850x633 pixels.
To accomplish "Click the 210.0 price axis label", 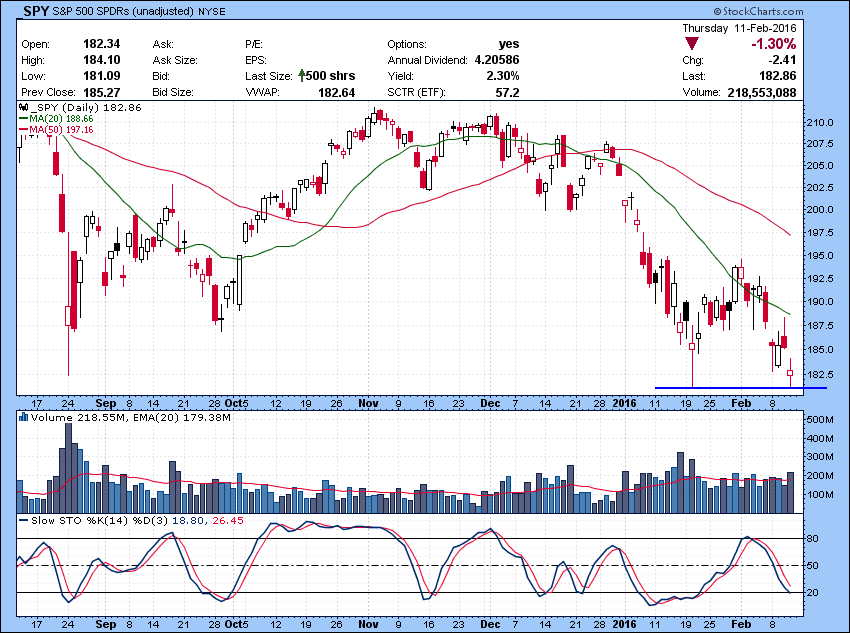I will click(822, 122).
